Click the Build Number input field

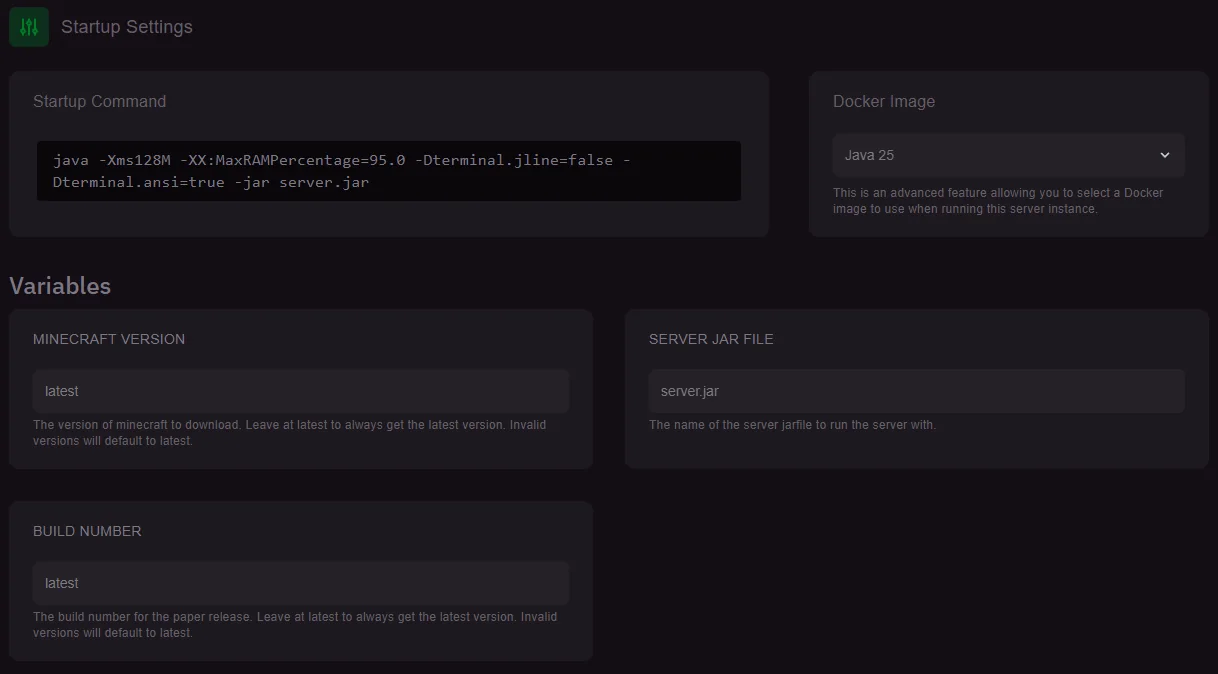coord(301,583)
